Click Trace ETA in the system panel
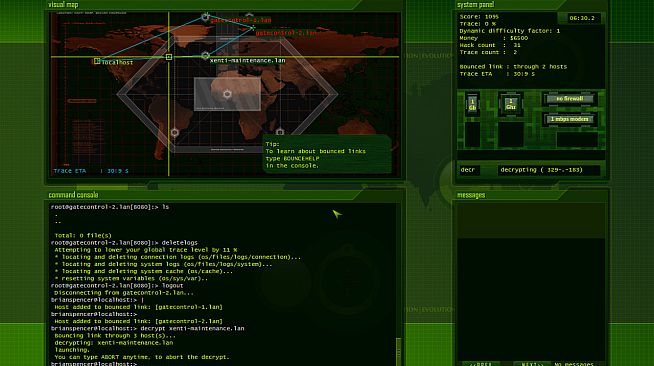This screenshot has width=654, height=366. 497,74
